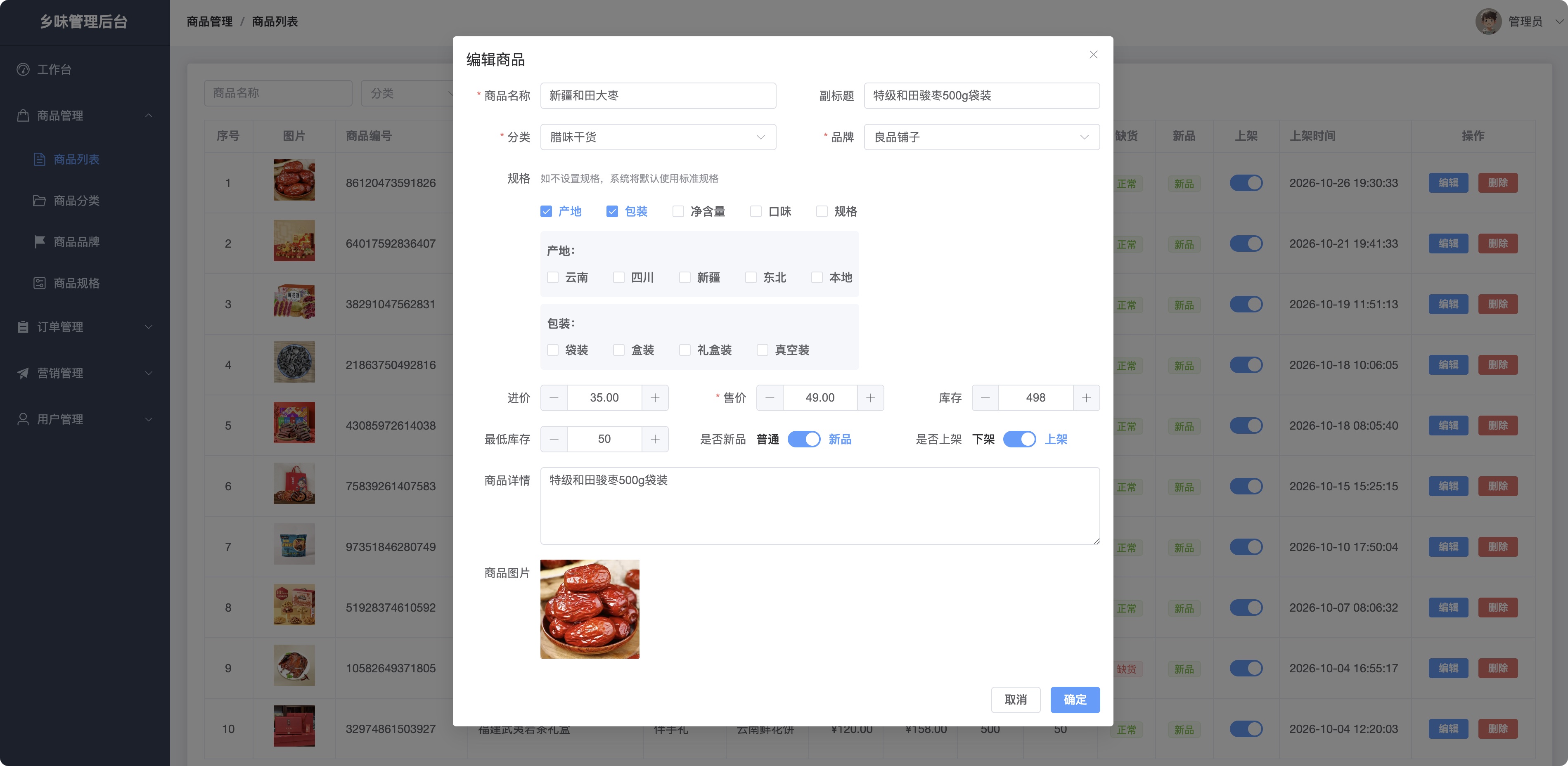Image resolution: width=1568 pixels, height=766 pixels.
Task: Click 编辑 for row 2026-10-21 19:41:33
Action: pyautogui.click(x=1448, y=244)
